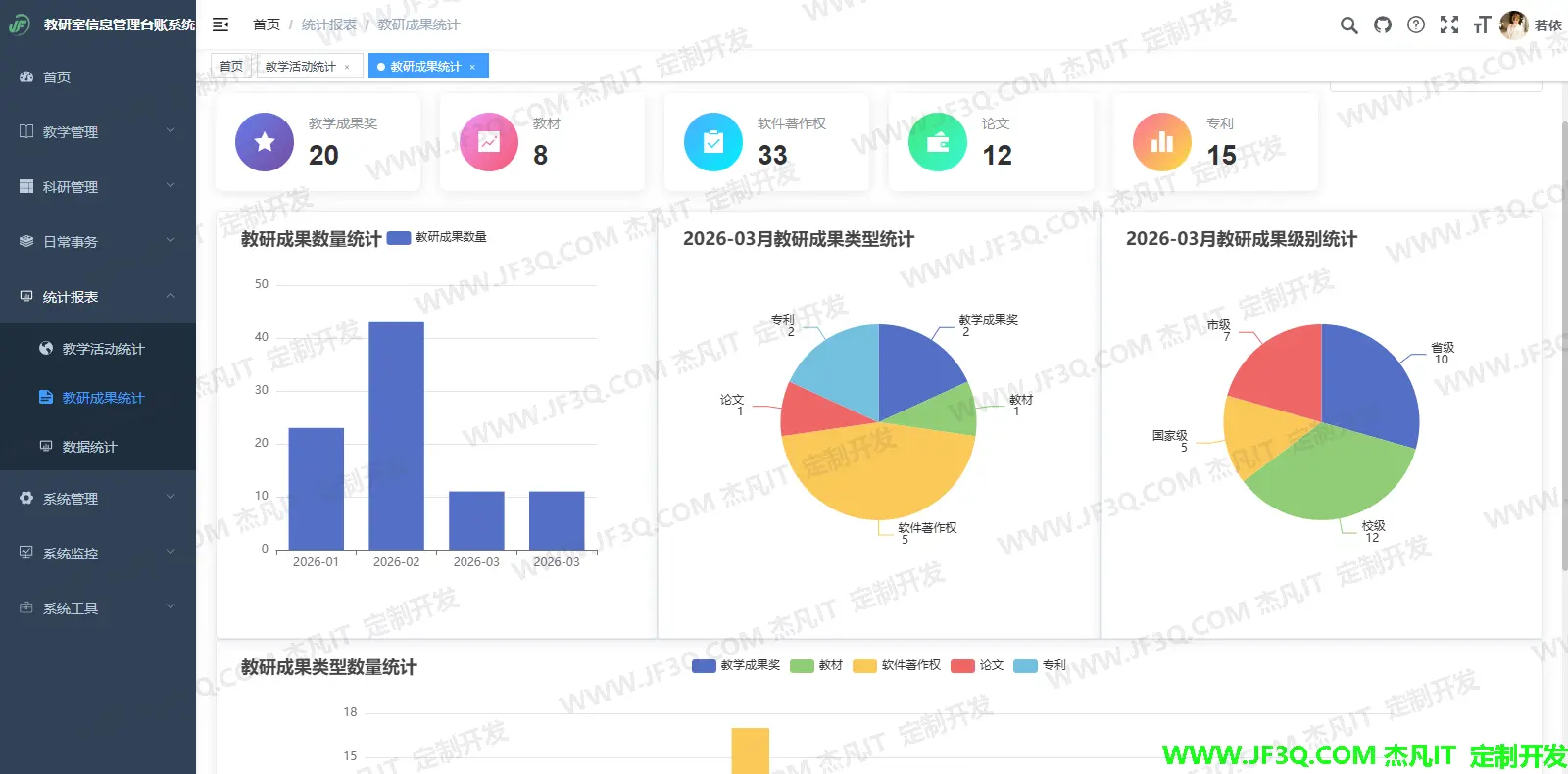1568x774 pixels.
Task: Toggle 专利 legend in bottom chart
Action: 1040,665
